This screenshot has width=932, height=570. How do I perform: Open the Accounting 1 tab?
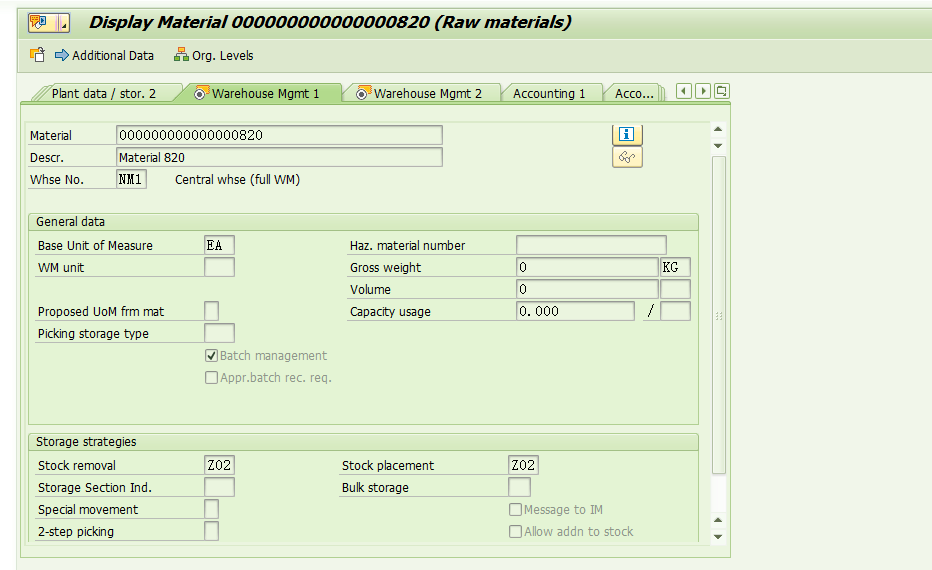tap(549, 93)
